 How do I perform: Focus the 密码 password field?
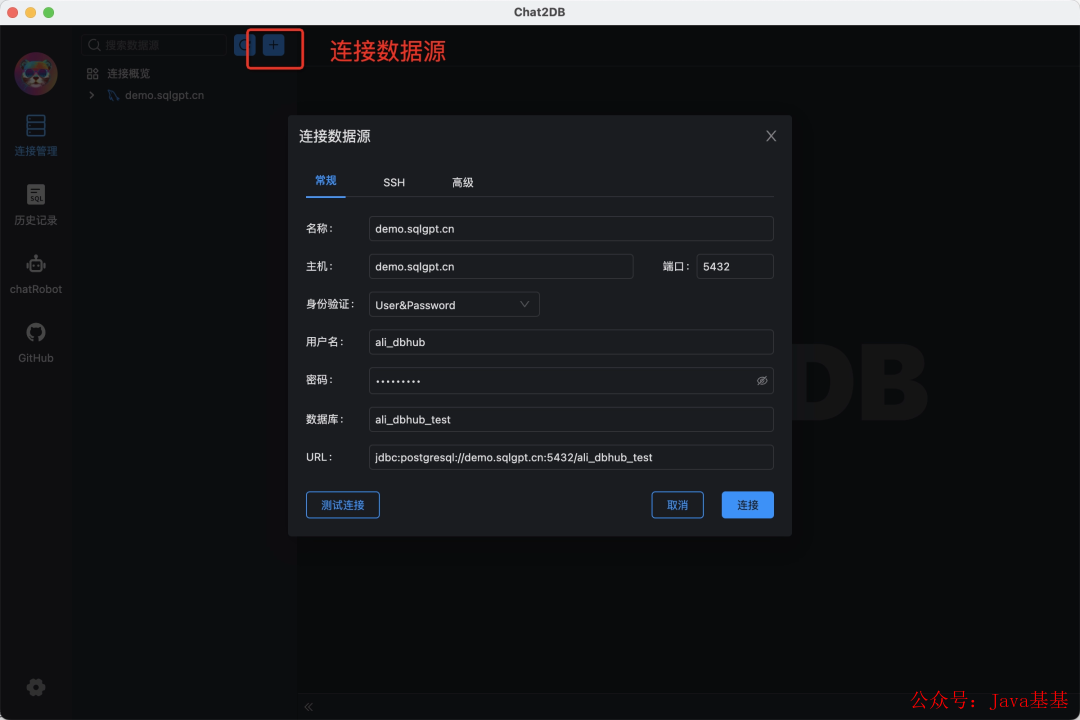571,380
